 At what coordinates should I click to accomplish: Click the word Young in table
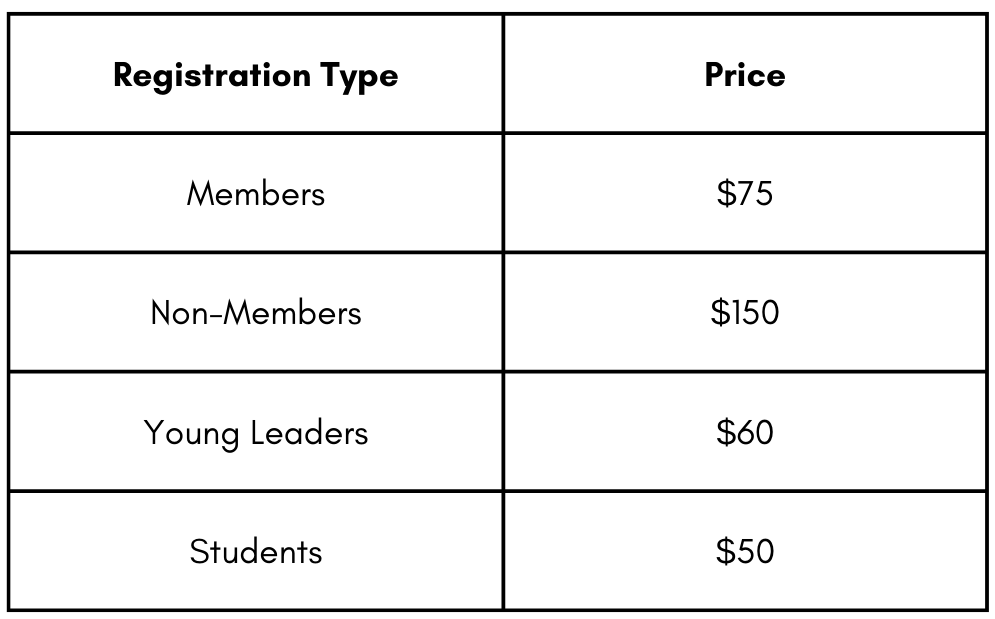click(192, 434)
